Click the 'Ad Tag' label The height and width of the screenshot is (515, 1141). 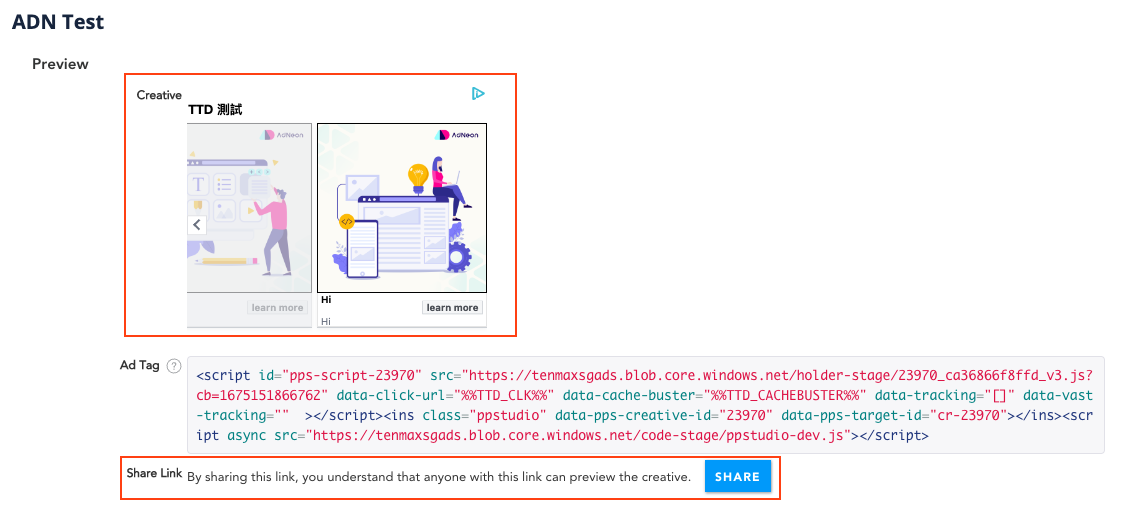(x=140, y=365)
